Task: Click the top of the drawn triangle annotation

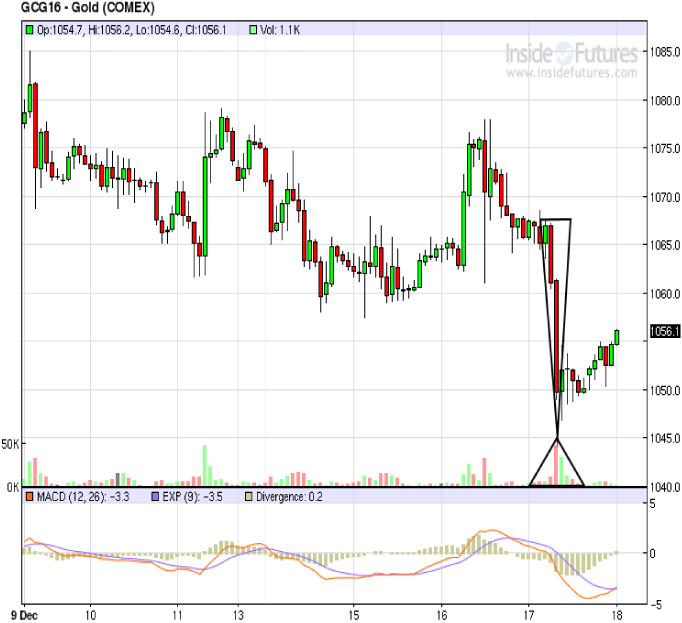Action: (x=554, y=220)
